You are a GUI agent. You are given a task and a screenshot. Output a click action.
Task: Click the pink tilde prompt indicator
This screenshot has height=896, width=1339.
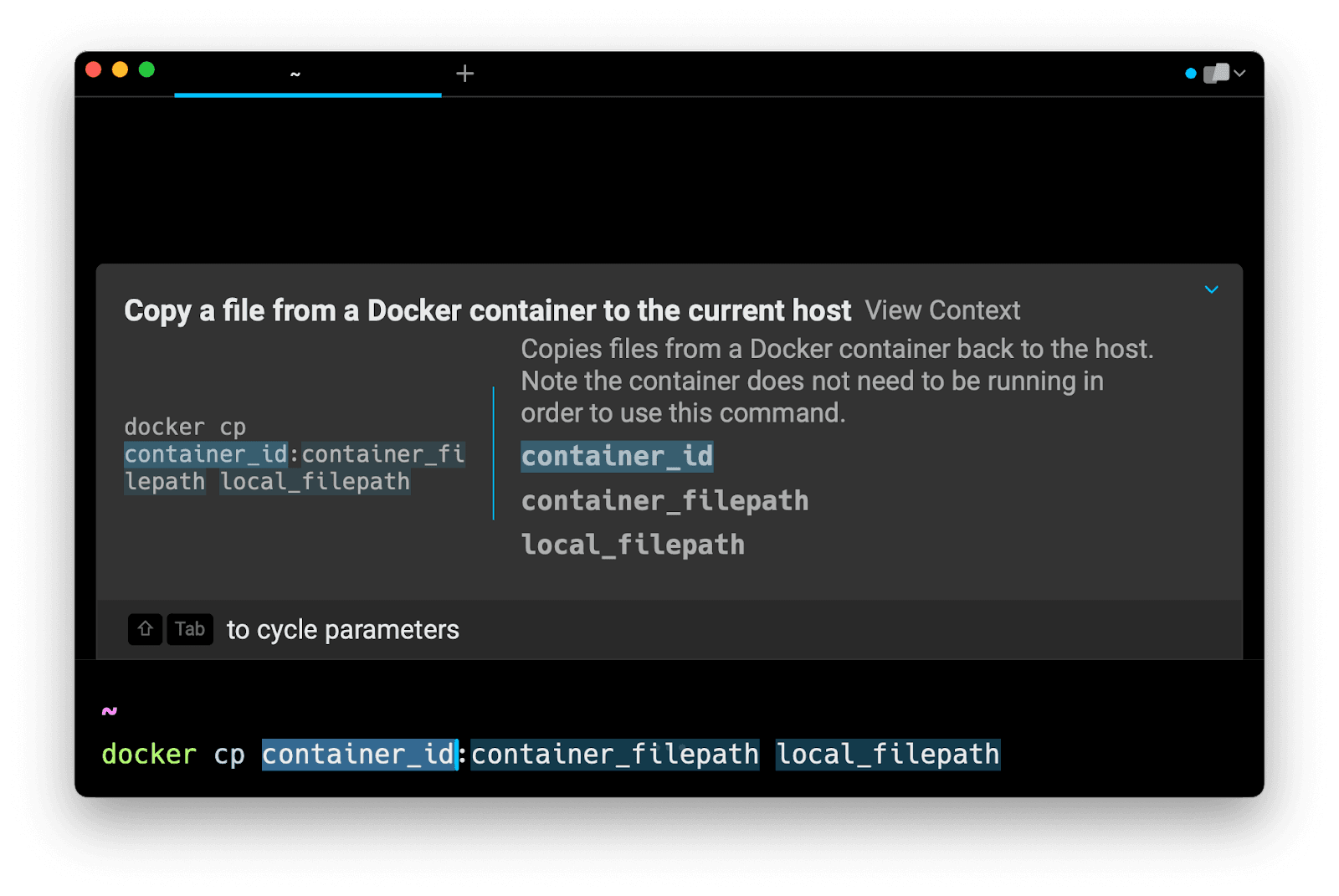point(110,711)
